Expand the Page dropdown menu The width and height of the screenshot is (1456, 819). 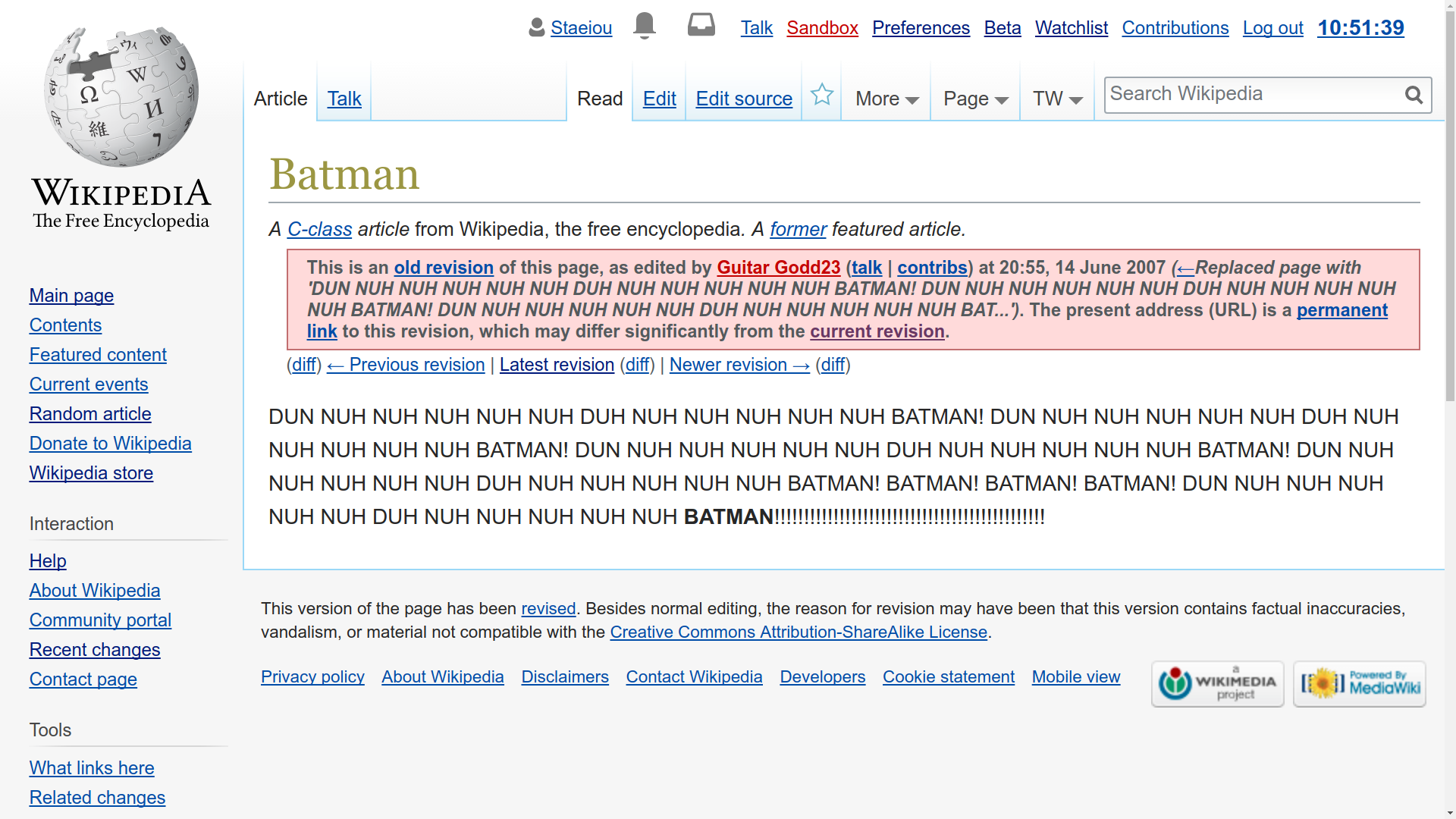coord(975,99)
